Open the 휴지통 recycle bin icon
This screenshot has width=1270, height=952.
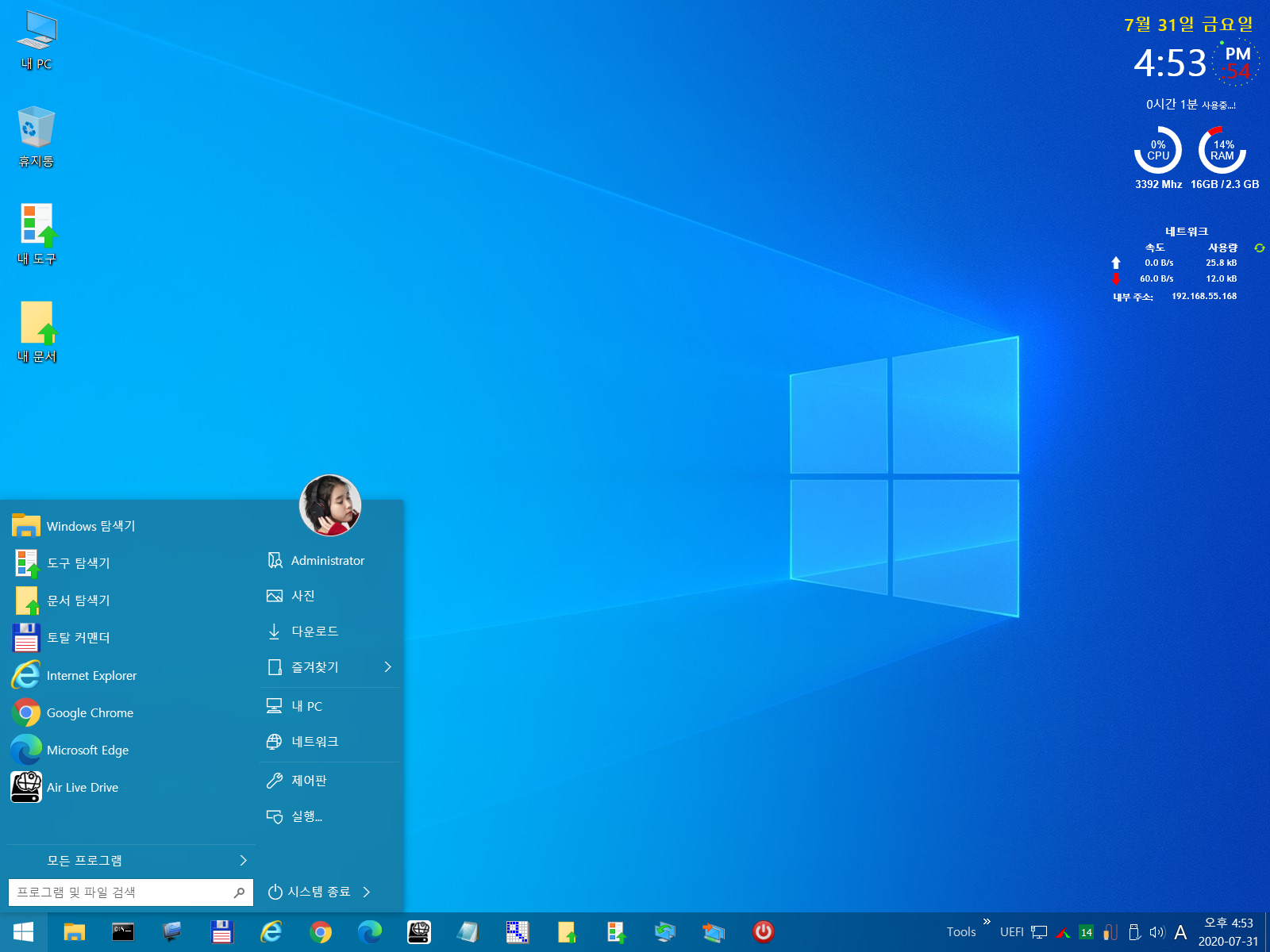tap(37, 136)
